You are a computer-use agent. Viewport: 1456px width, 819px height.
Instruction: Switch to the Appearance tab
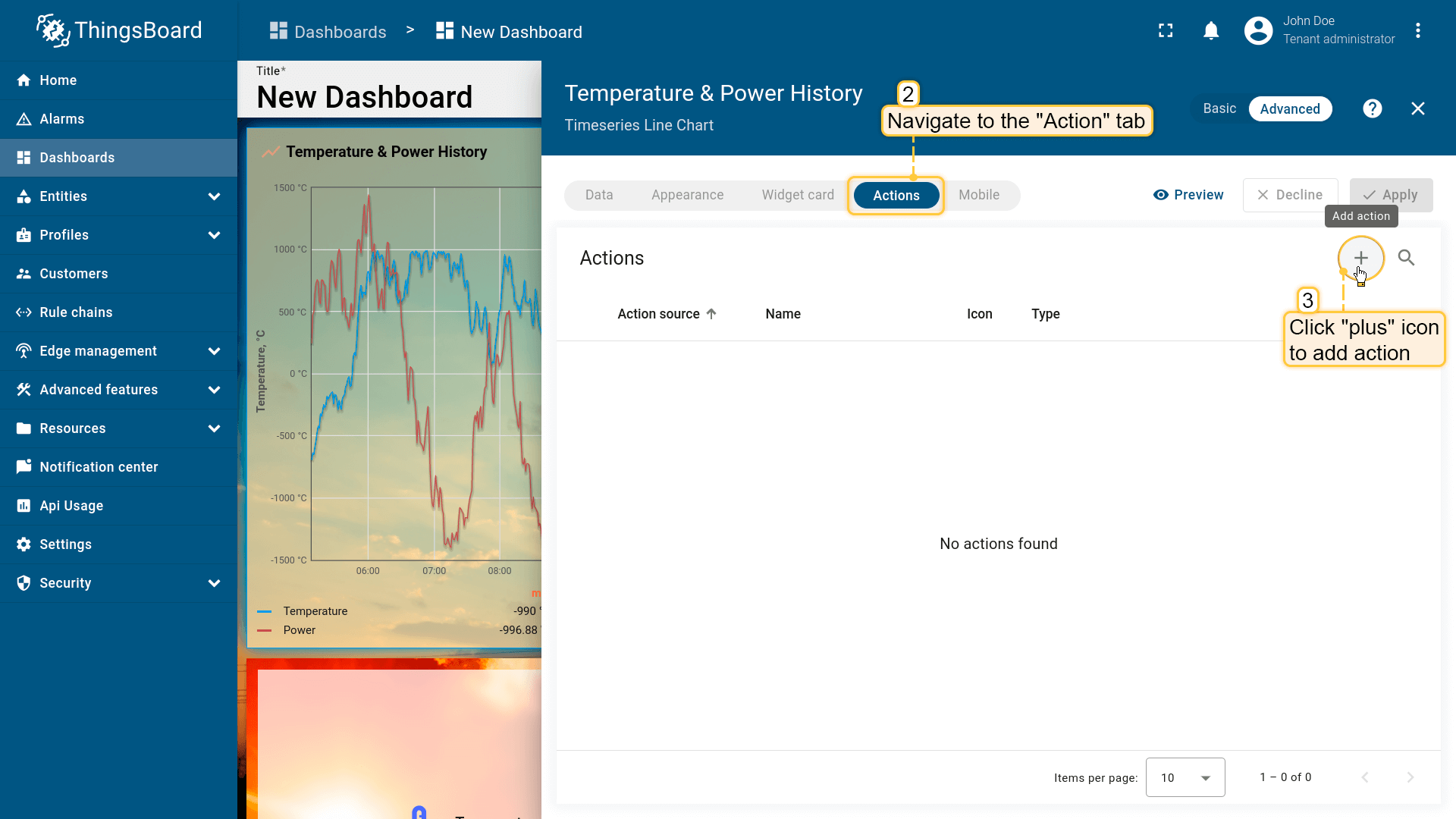pyautogui.click(x=687, y=195)
